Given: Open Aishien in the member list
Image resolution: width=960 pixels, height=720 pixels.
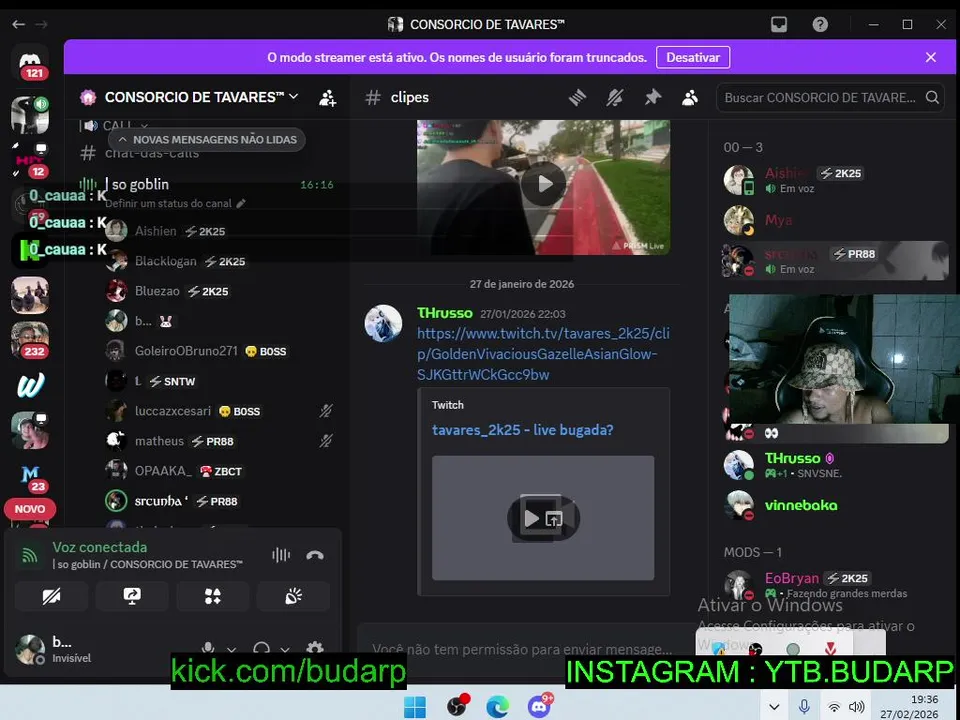Looking at the screenshot, I should (x=835, y=180).
